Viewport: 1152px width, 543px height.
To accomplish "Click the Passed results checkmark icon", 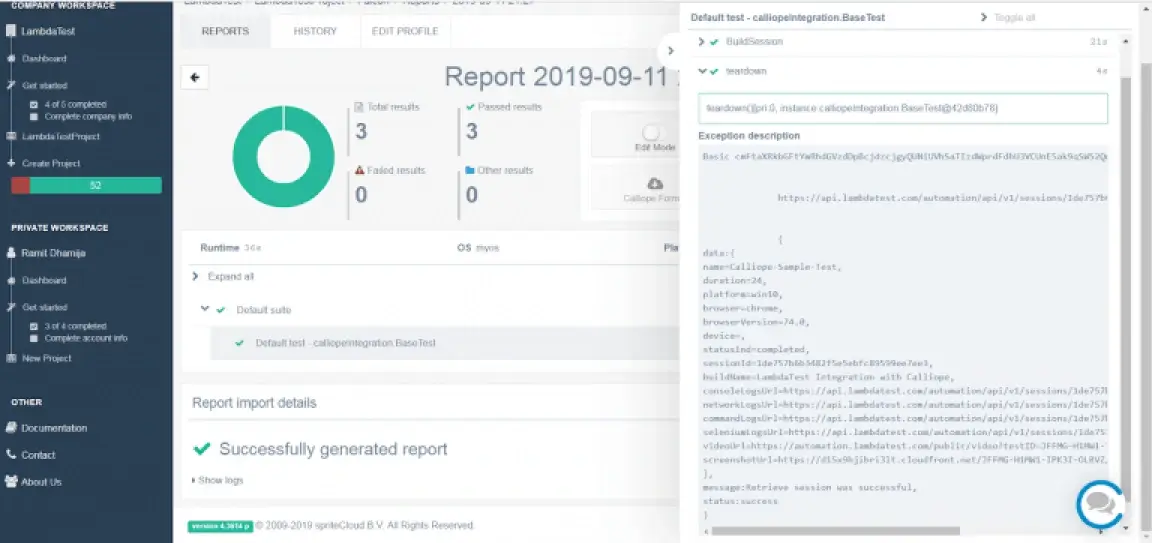I will (470, 107).
